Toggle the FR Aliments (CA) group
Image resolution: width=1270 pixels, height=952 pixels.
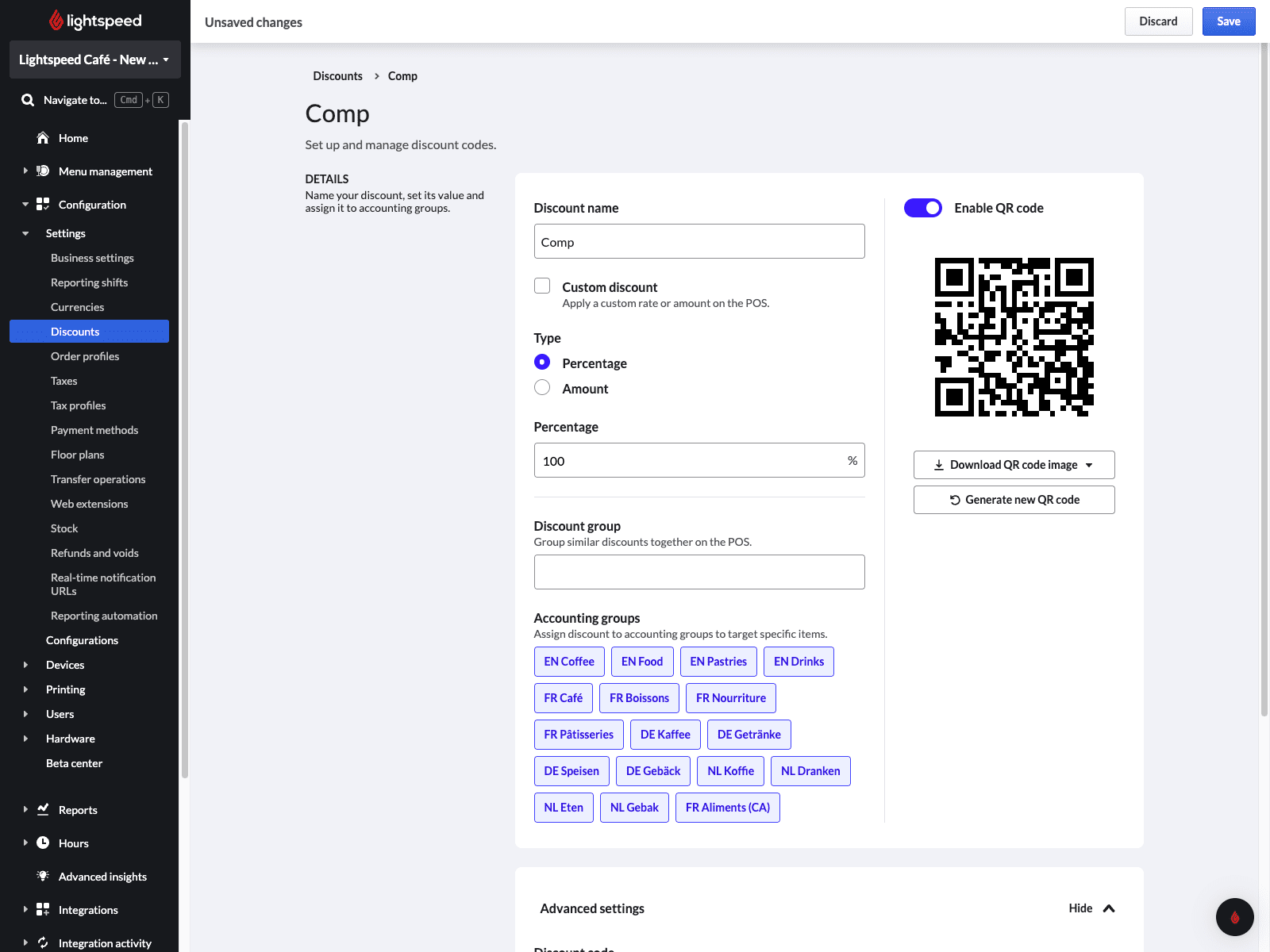pos(728,808)
